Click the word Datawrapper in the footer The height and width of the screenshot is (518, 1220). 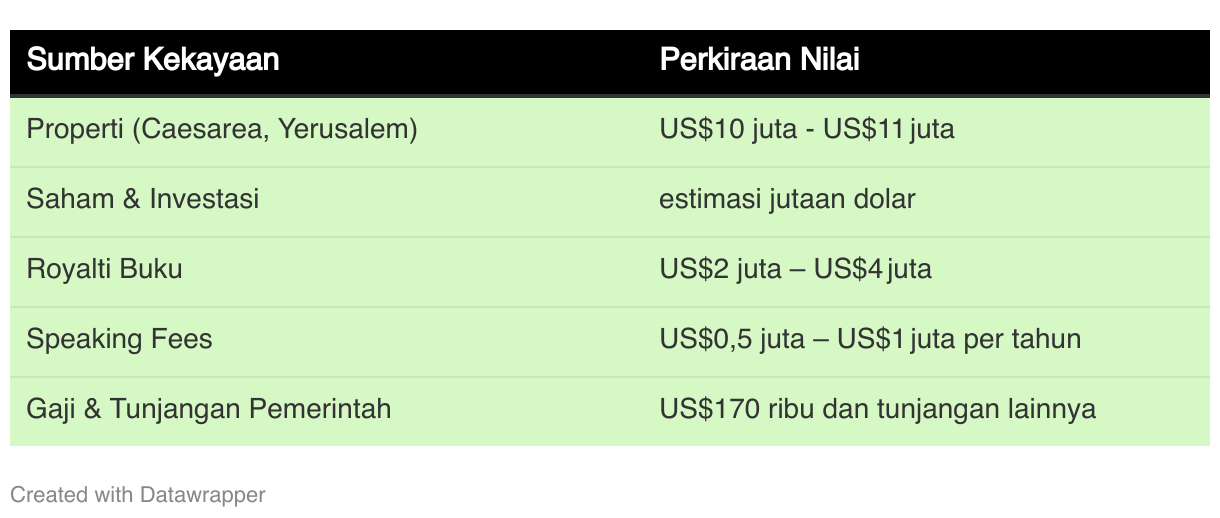[x=203, y=494]
